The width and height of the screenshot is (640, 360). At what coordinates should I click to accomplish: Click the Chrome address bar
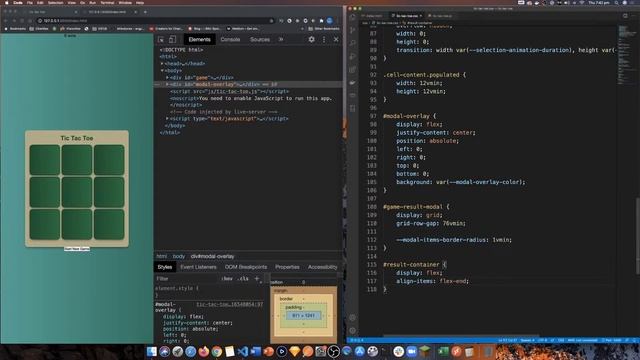click(x=155, y=20)
